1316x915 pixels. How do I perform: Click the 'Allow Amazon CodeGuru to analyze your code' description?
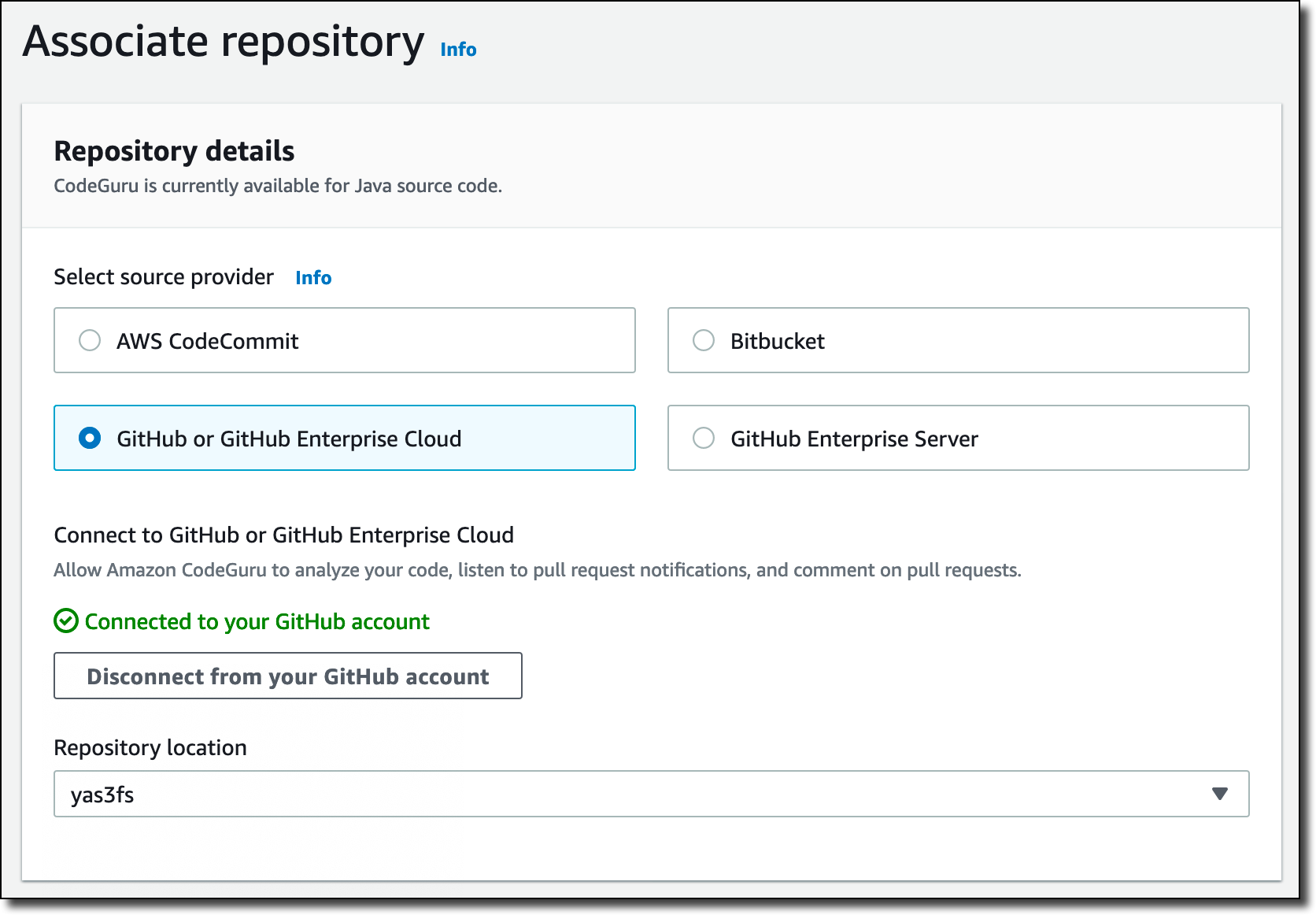click(x=538, y=570)
